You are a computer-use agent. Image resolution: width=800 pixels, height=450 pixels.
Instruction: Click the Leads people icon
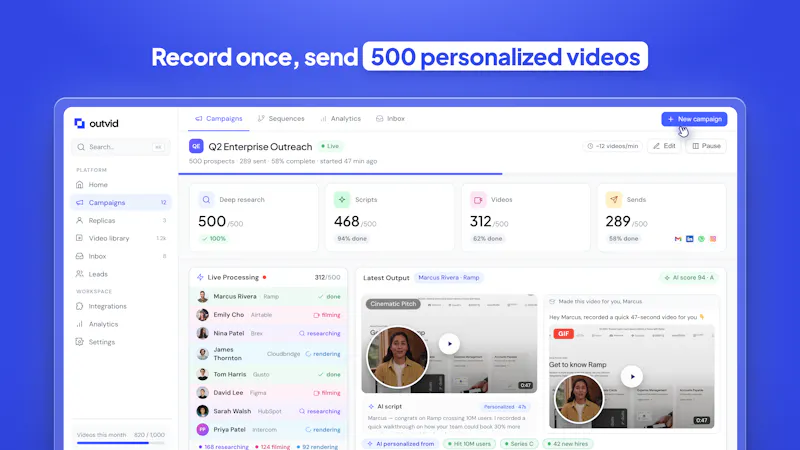80,274
